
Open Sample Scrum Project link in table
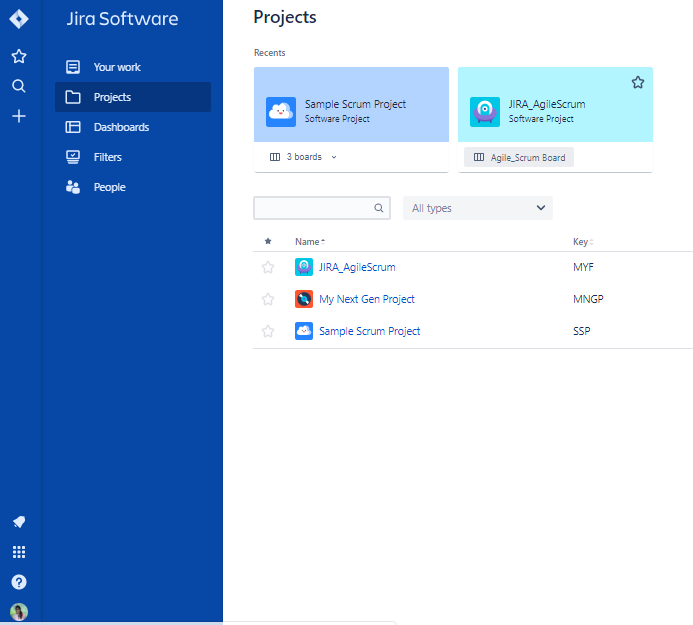369,331
